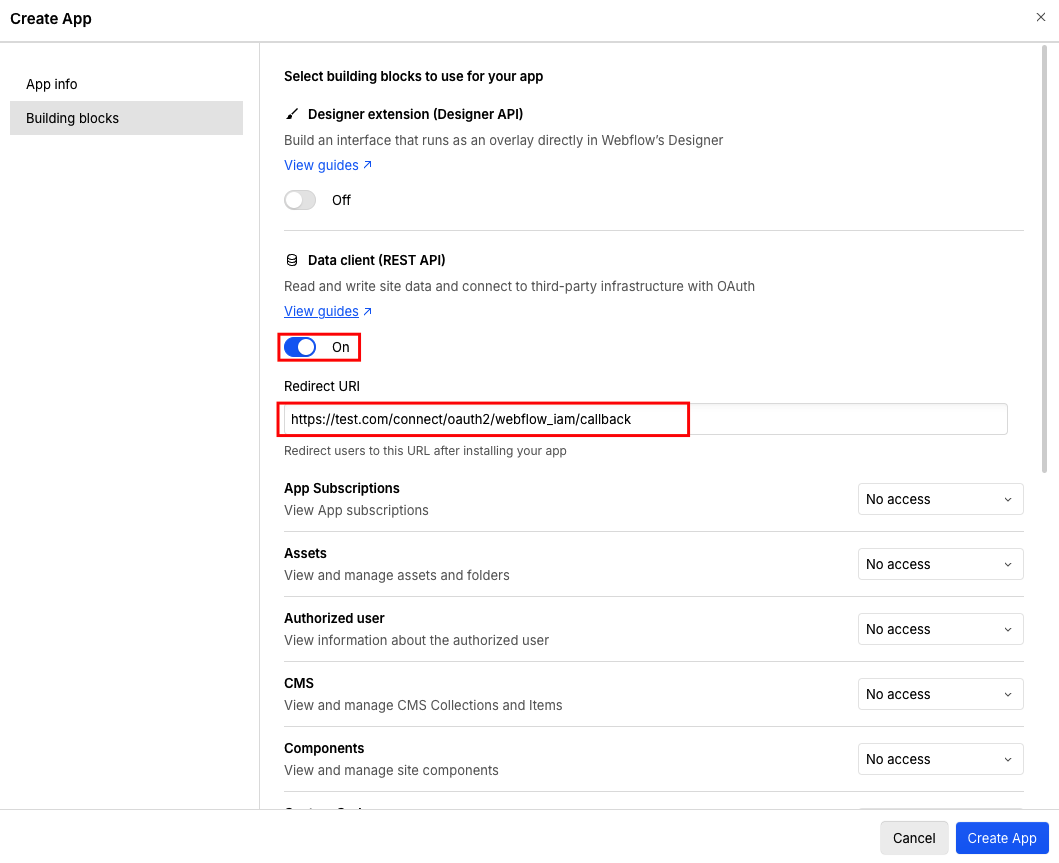Click the Cancel button
Viewport: 1059px width, 863px height.
tap(914, 838)
